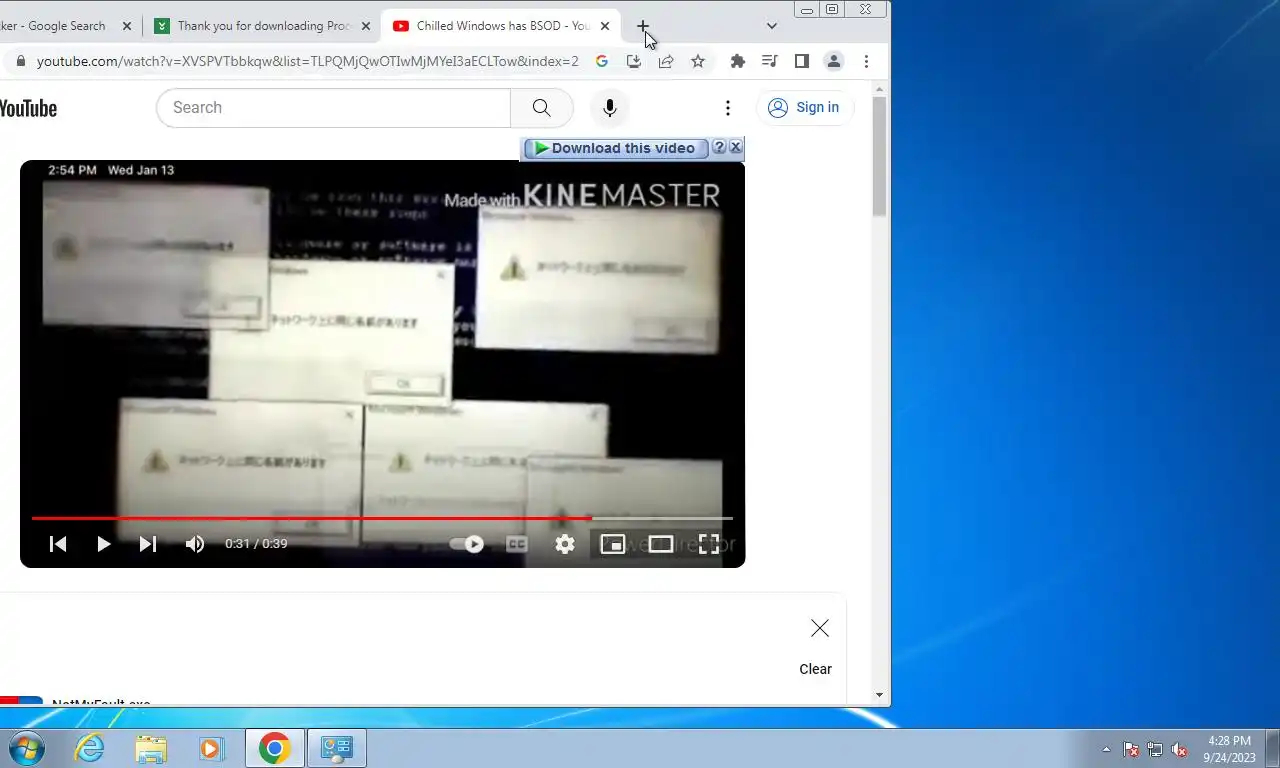1280x768 pixels.
Task: Click the YouTube URL address bar
Action: click(308, 61)
